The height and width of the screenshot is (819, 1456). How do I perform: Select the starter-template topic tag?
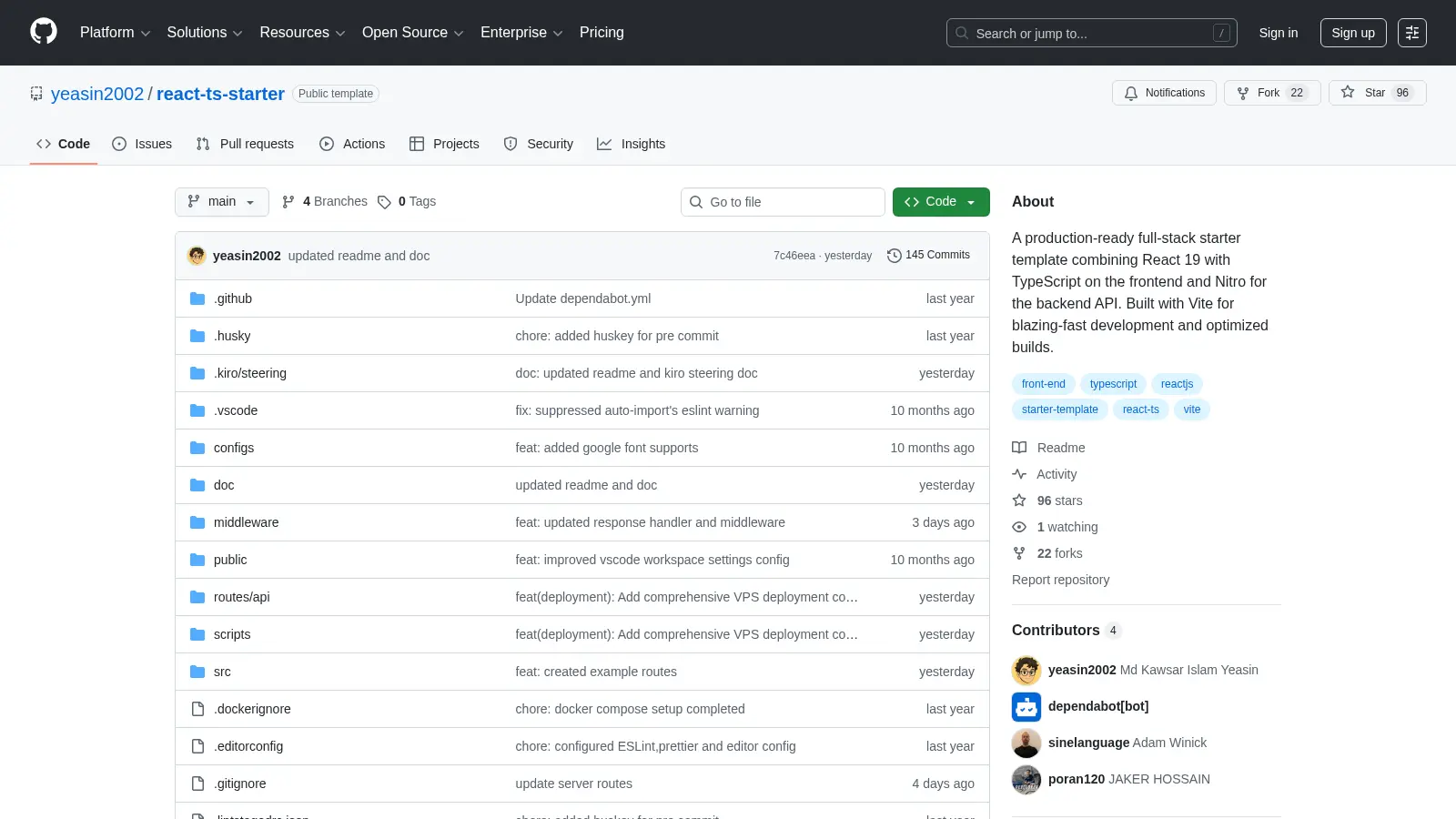(x=1060, y=409)
